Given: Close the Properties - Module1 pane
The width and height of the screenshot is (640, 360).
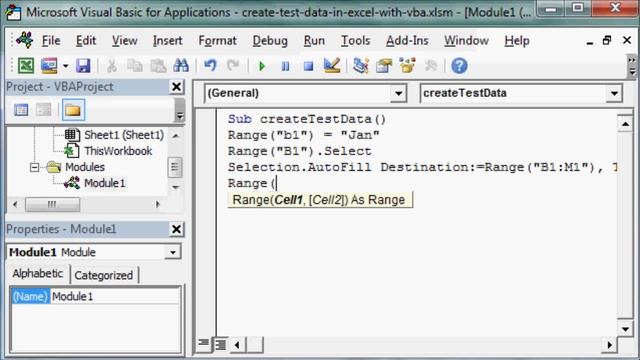Looking at the screenshot, I should pyautogui.click(x=176, y=229).
